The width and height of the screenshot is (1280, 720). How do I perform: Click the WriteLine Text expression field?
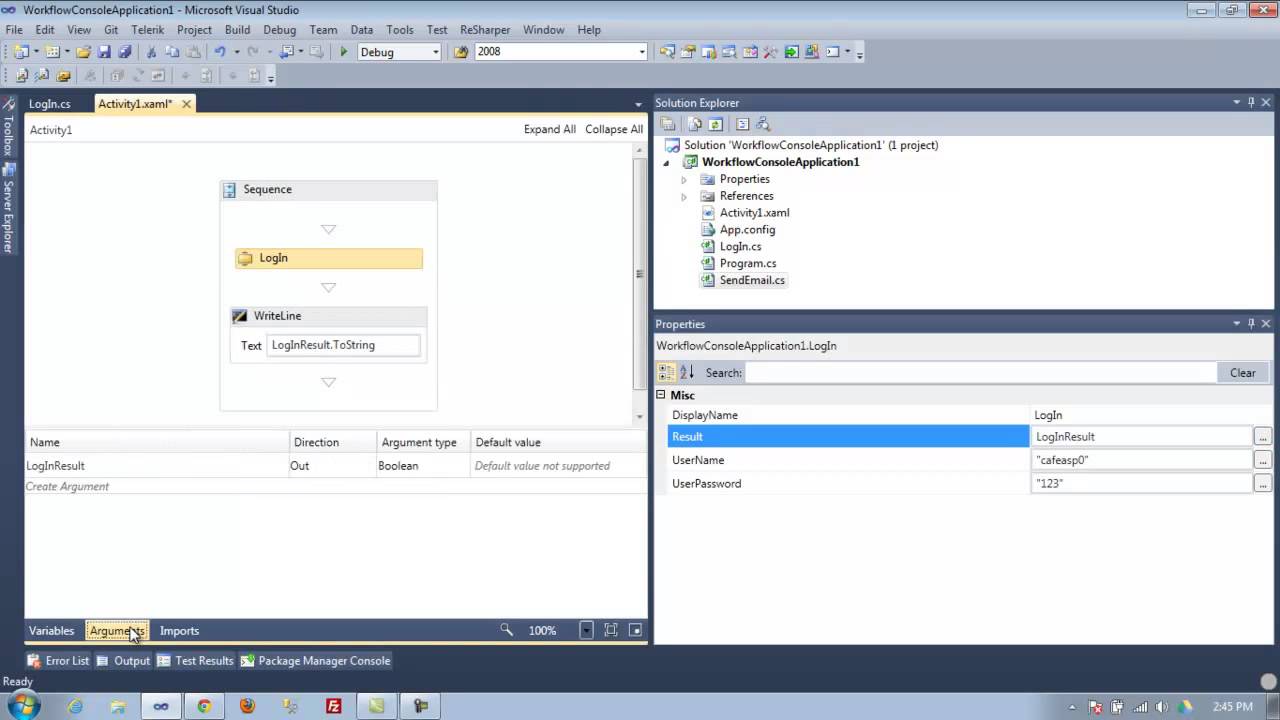point(343,345)
